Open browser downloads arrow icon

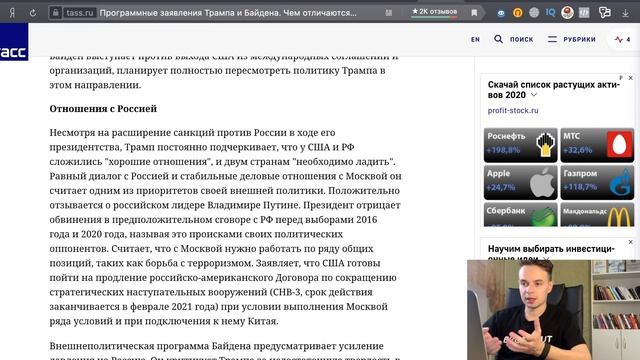click(x=625, y=13)
